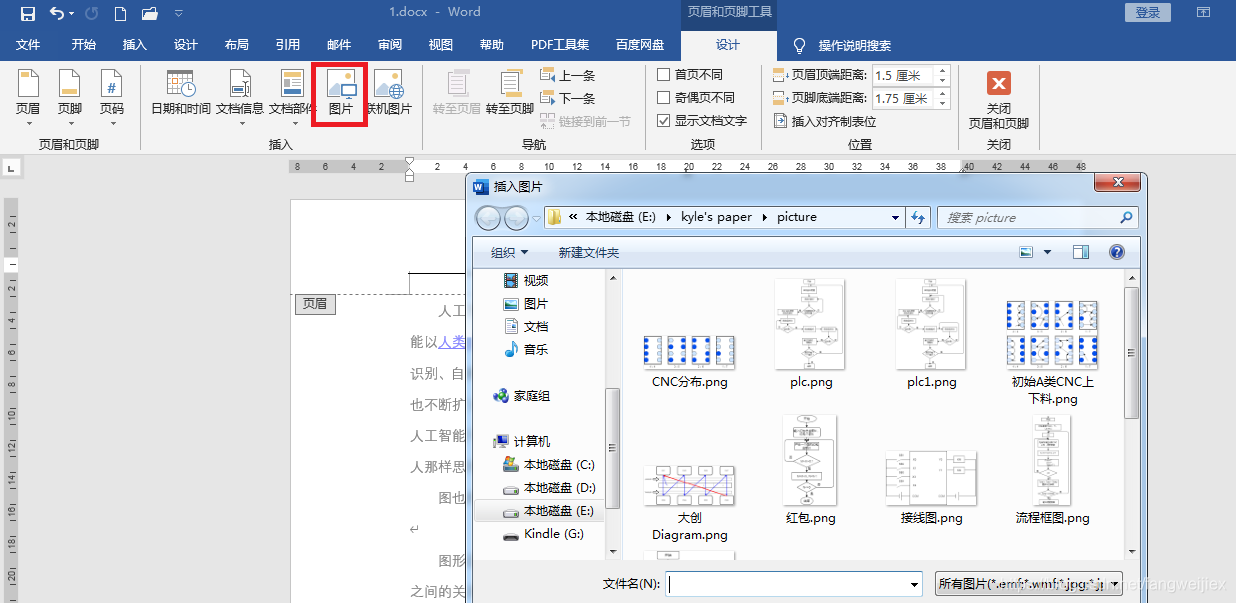Click the dialog Back navigation arrow
Image resolution: width=1236 pixels, height=603 pixels.
(488, 217)
